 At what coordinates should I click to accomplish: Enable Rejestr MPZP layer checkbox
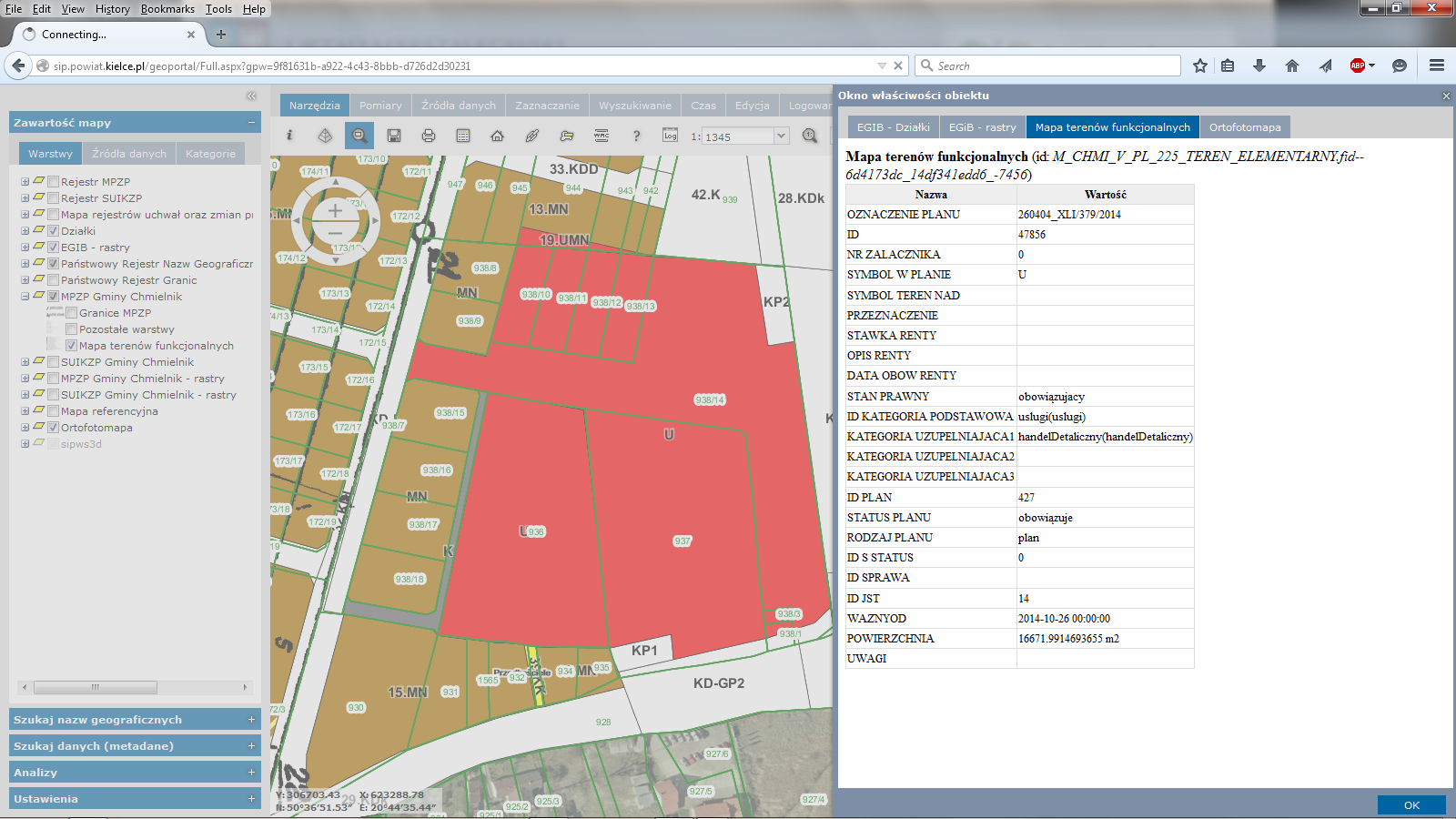pyautogui.click(x=54, y=182)
